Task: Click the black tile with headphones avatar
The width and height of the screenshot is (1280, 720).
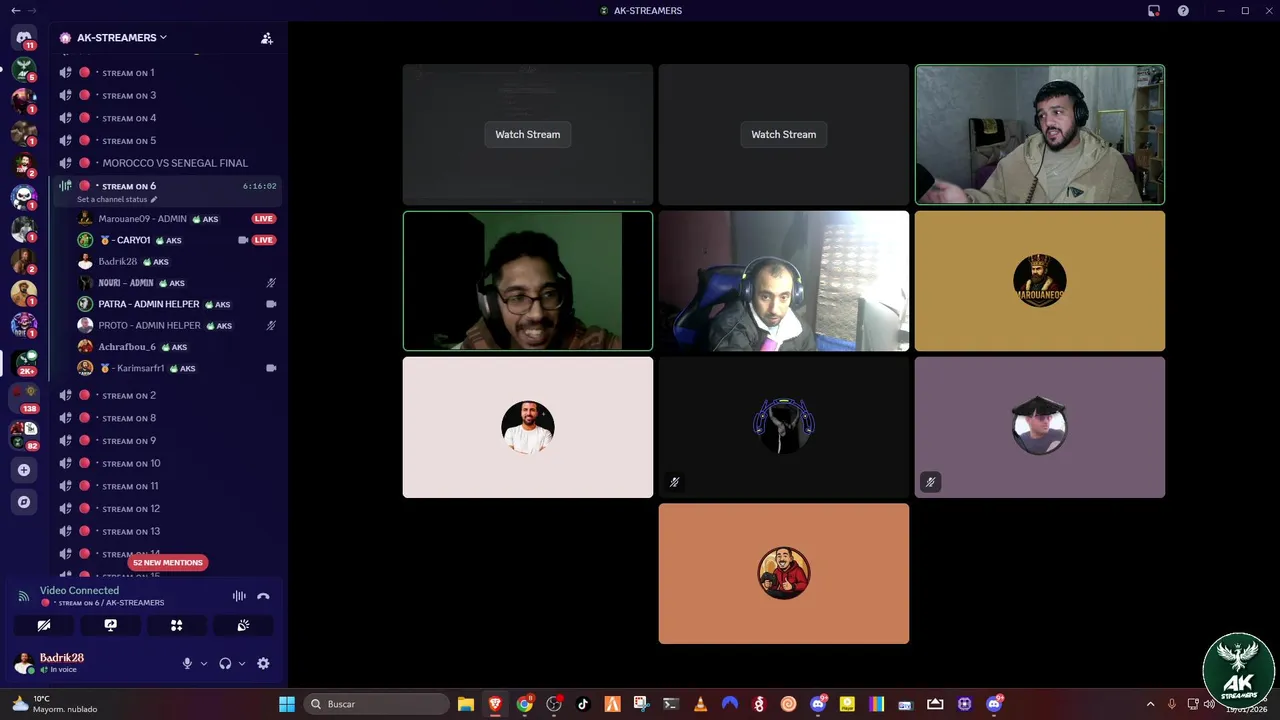Action: [784, 427]
